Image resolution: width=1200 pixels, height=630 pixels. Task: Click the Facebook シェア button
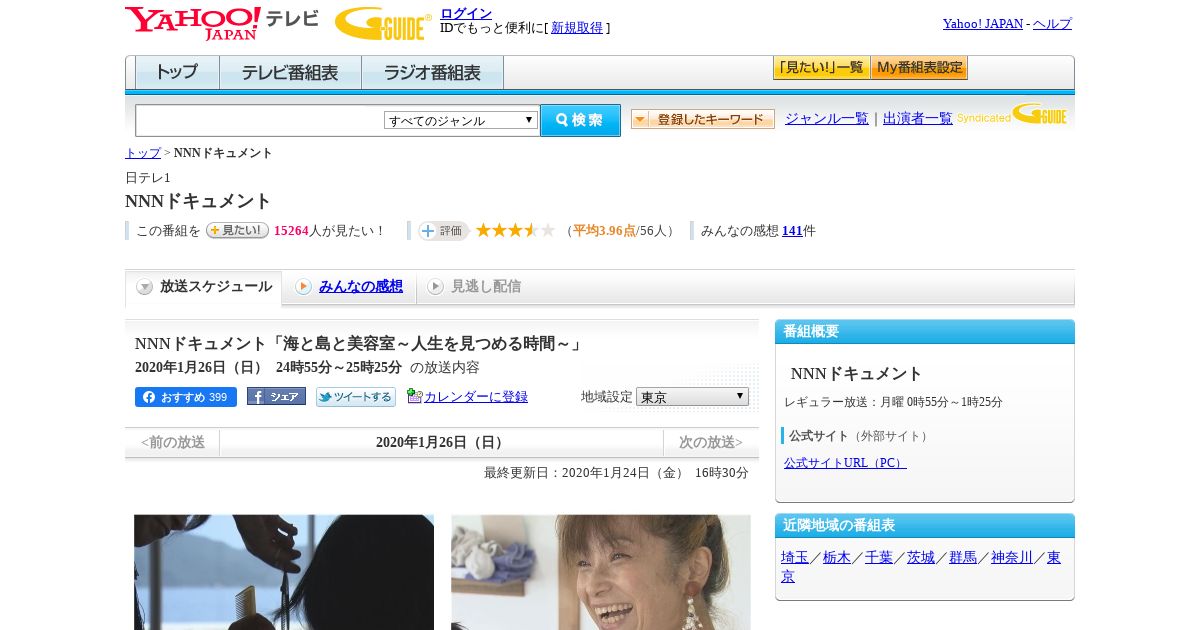click(276, 396)
